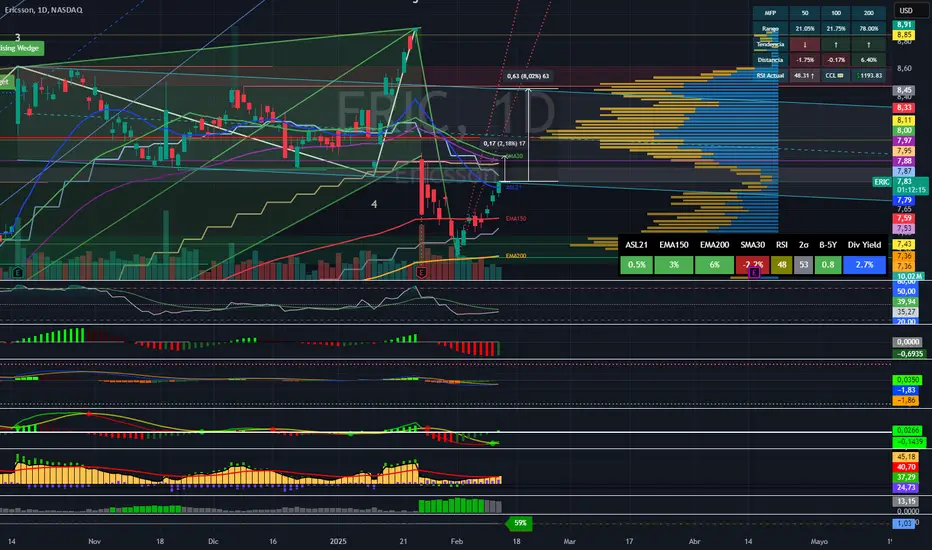The width and height of the screenshot is (932, 550).
Task: Click the yellow 8,85 price label
Action: (x=904, y=36)
